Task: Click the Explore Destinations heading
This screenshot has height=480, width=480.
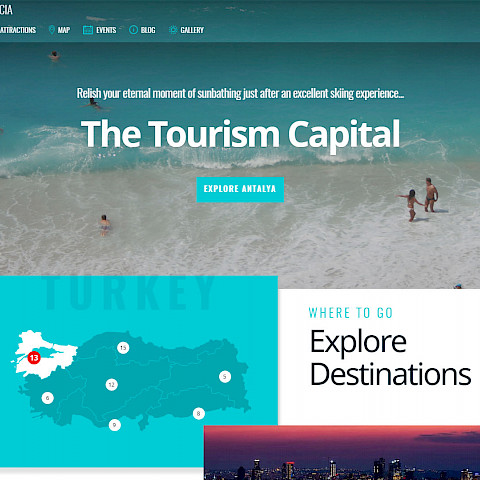Action: pyautogui.click(x=391, y=358)
